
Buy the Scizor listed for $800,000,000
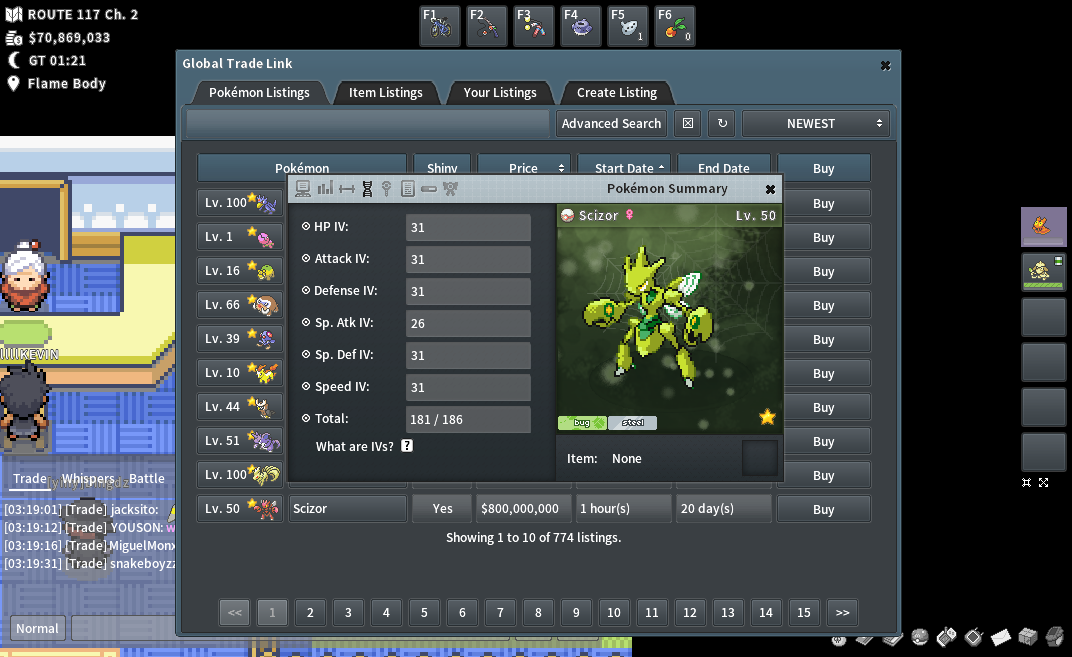tap(823, 509)
